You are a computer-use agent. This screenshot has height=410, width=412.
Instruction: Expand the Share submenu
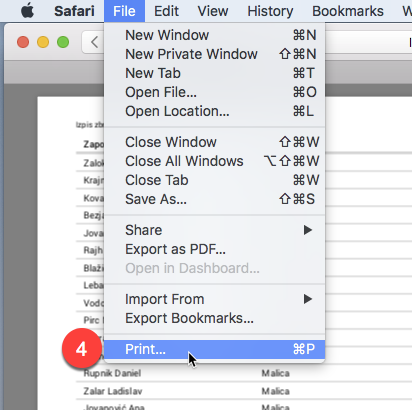pyautogui.click(x=215, y=230)
